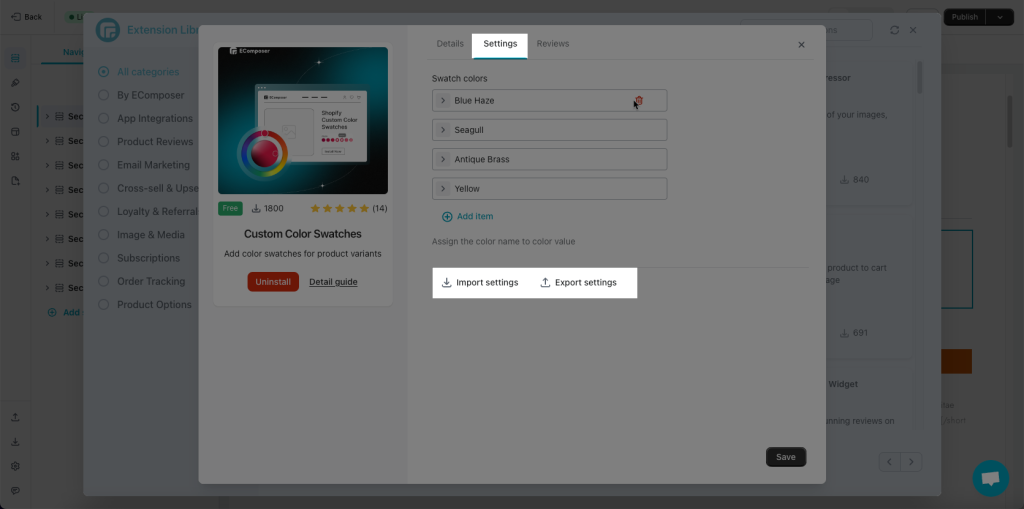Select the Image & Media category radio
Image resolution: width=1024 pixels, height=509 pixels.
coord(103,235)
